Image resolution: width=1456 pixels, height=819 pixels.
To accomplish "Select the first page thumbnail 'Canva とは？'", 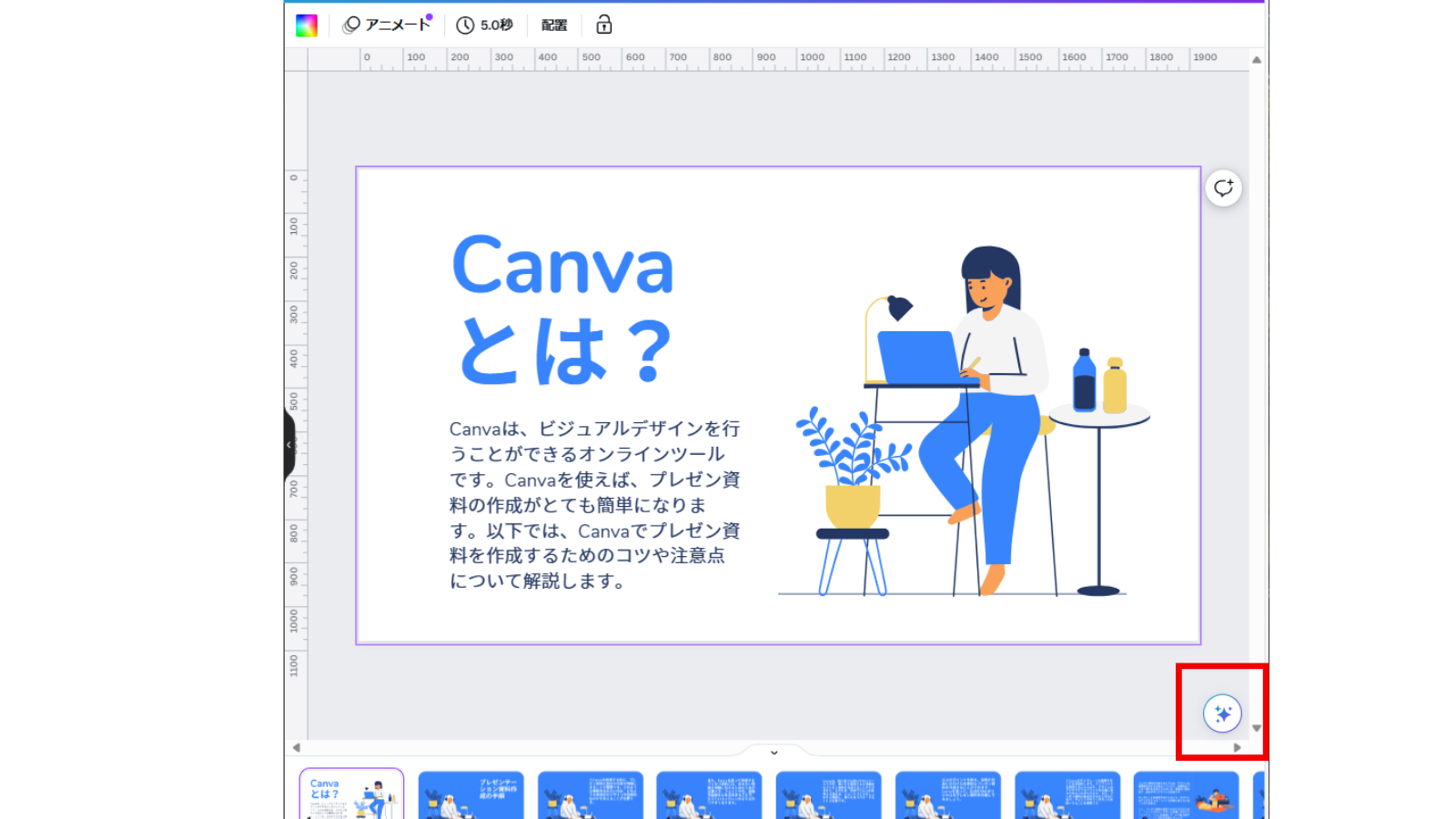I will pyautogui.click(x=352, y=794).
